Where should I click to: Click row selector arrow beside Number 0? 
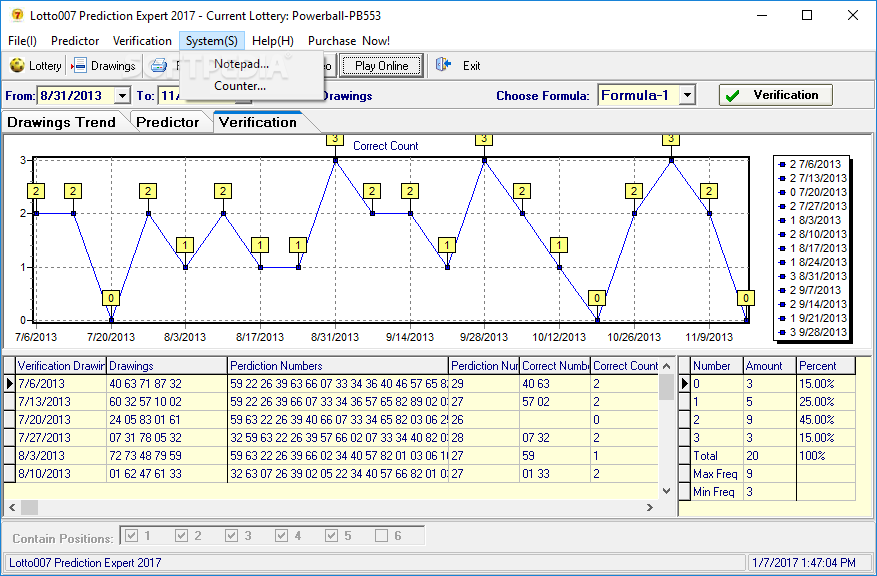coord(685,384)
